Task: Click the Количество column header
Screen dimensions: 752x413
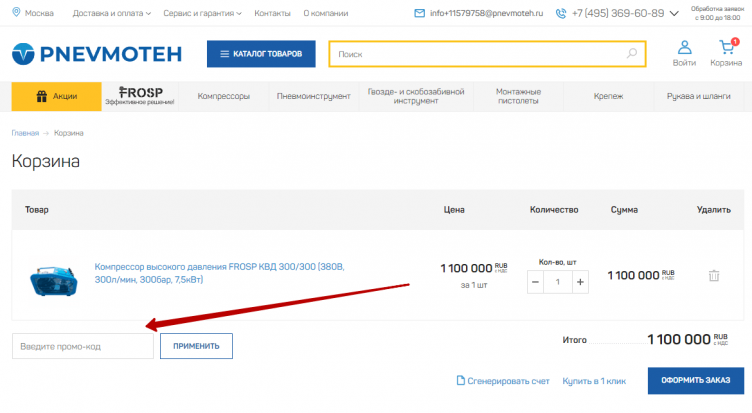Action: click(x=554, y=210)
